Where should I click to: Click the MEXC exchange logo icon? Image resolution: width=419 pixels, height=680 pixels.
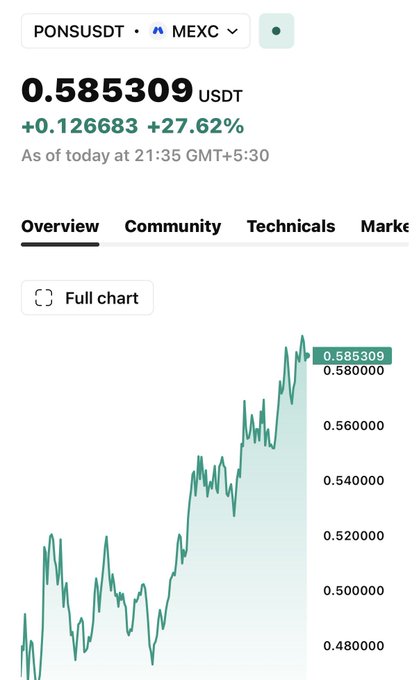tap(158, 31)
